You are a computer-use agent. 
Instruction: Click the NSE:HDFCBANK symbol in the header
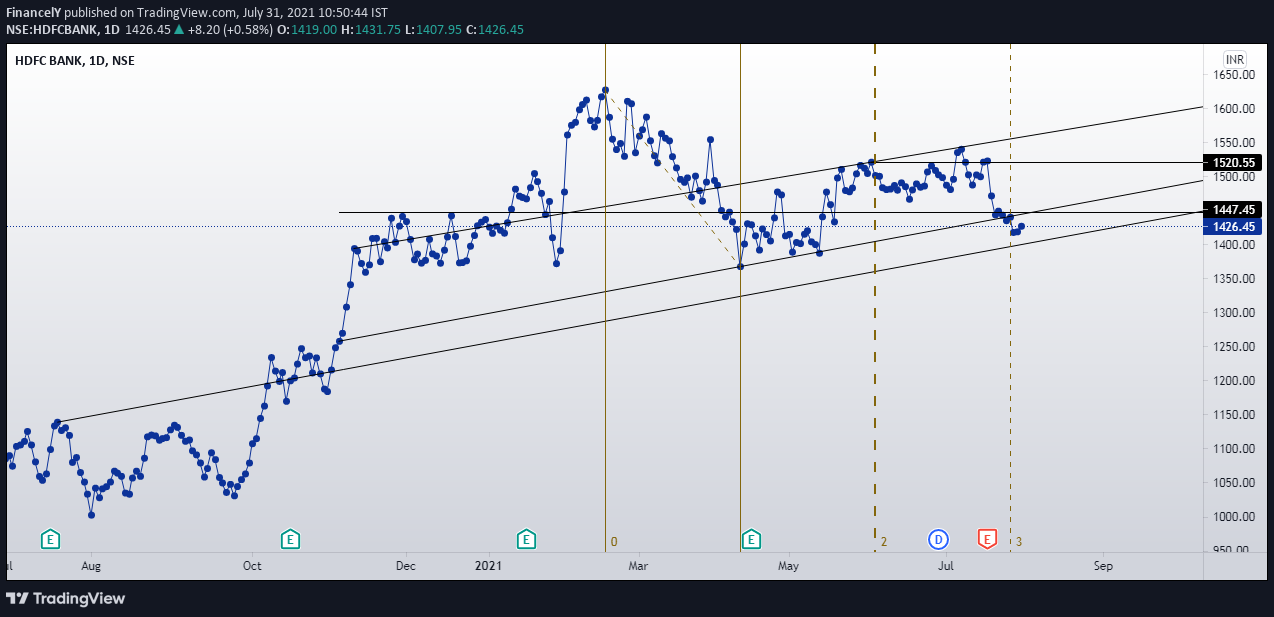click(x=50, y=30)
